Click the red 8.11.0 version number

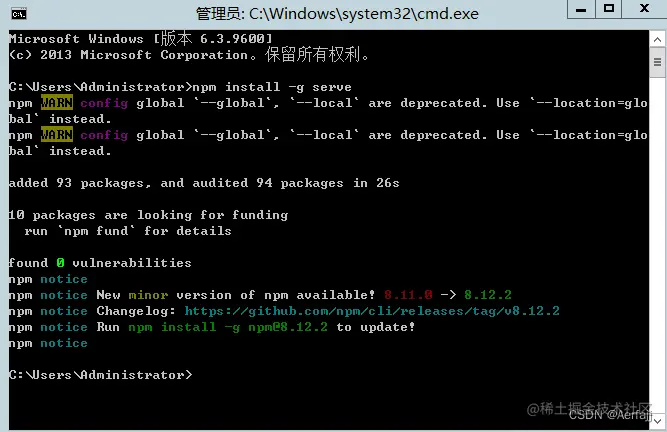408,295
